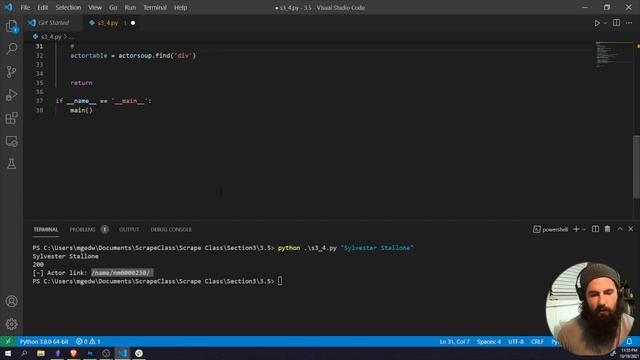
Task: Open the Windows Start menu
Action: tap(8, 353)
